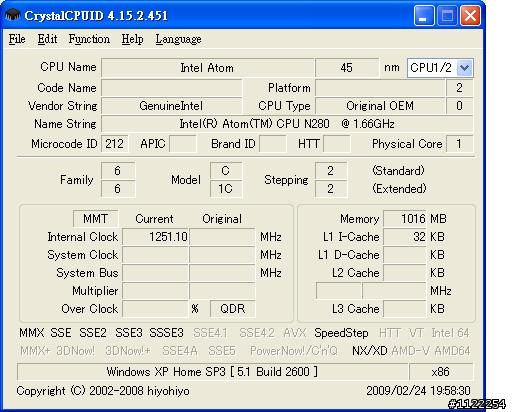Click the empty APIC field

tap(183, 144)
